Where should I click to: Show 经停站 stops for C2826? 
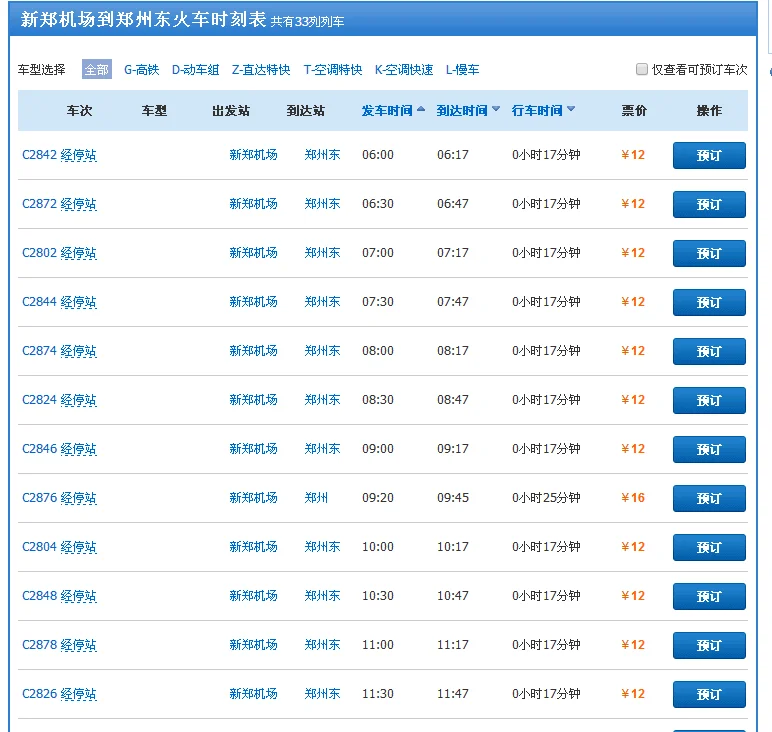tap(78, 694)
